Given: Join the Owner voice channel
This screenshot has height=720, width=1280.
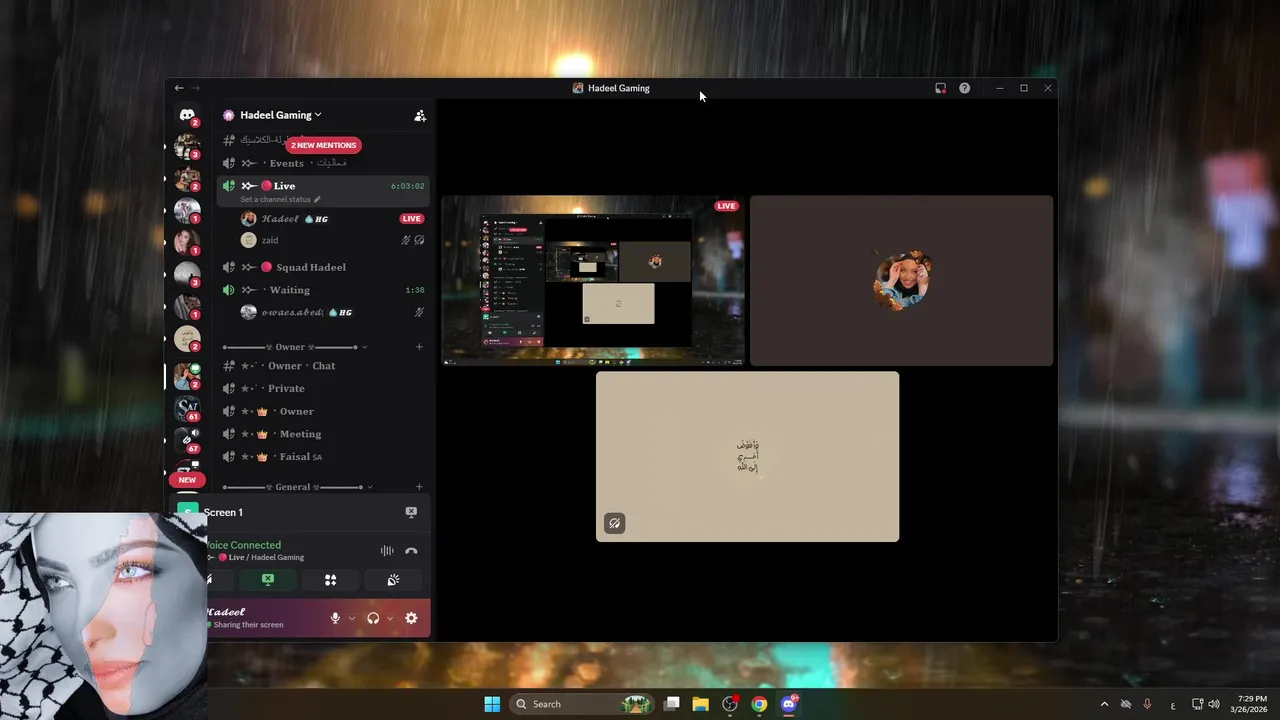Looking at the screenshot, I should click(323, 411).
